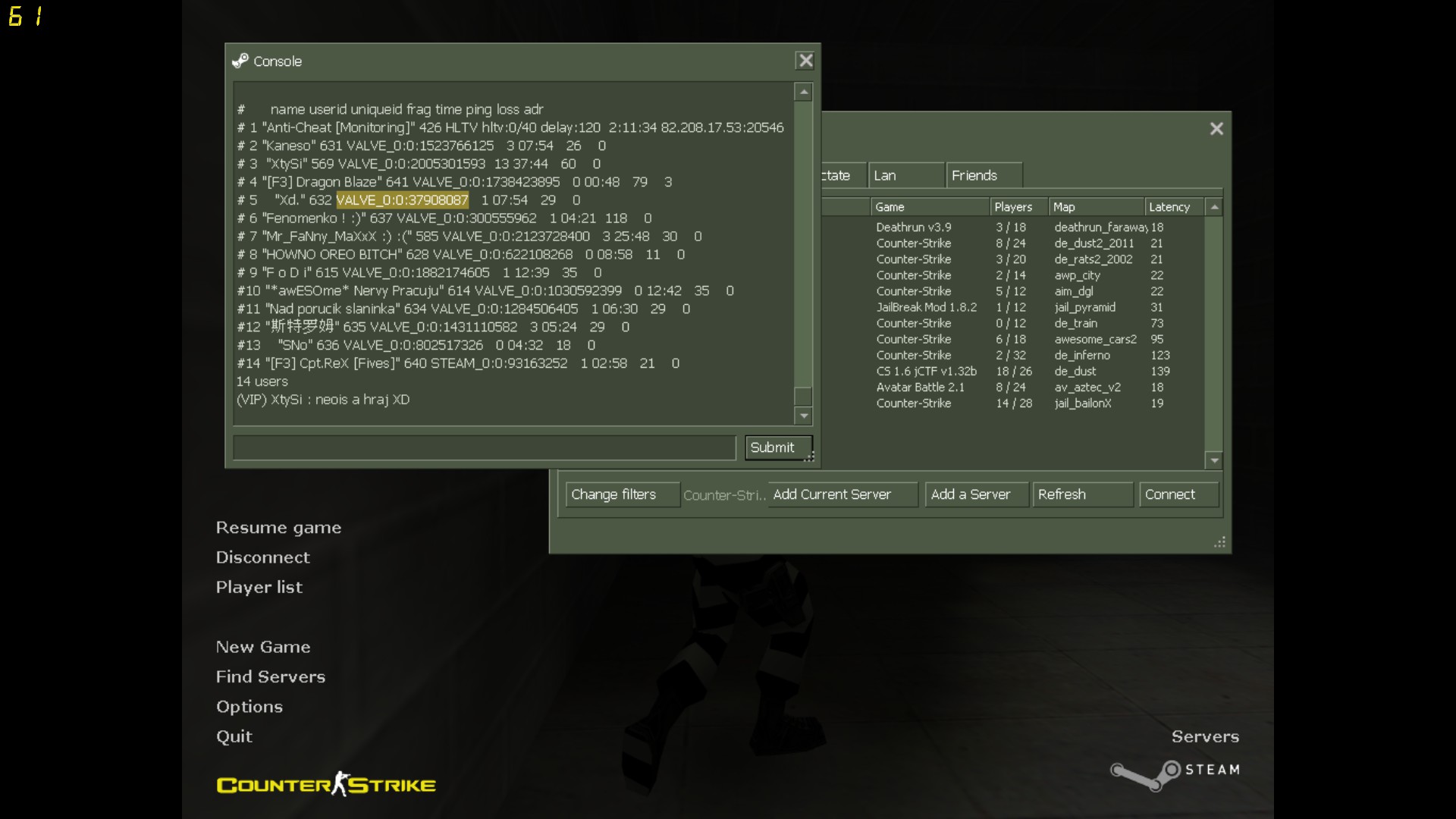
Task: Refresh the server list
Action: 1082,494
